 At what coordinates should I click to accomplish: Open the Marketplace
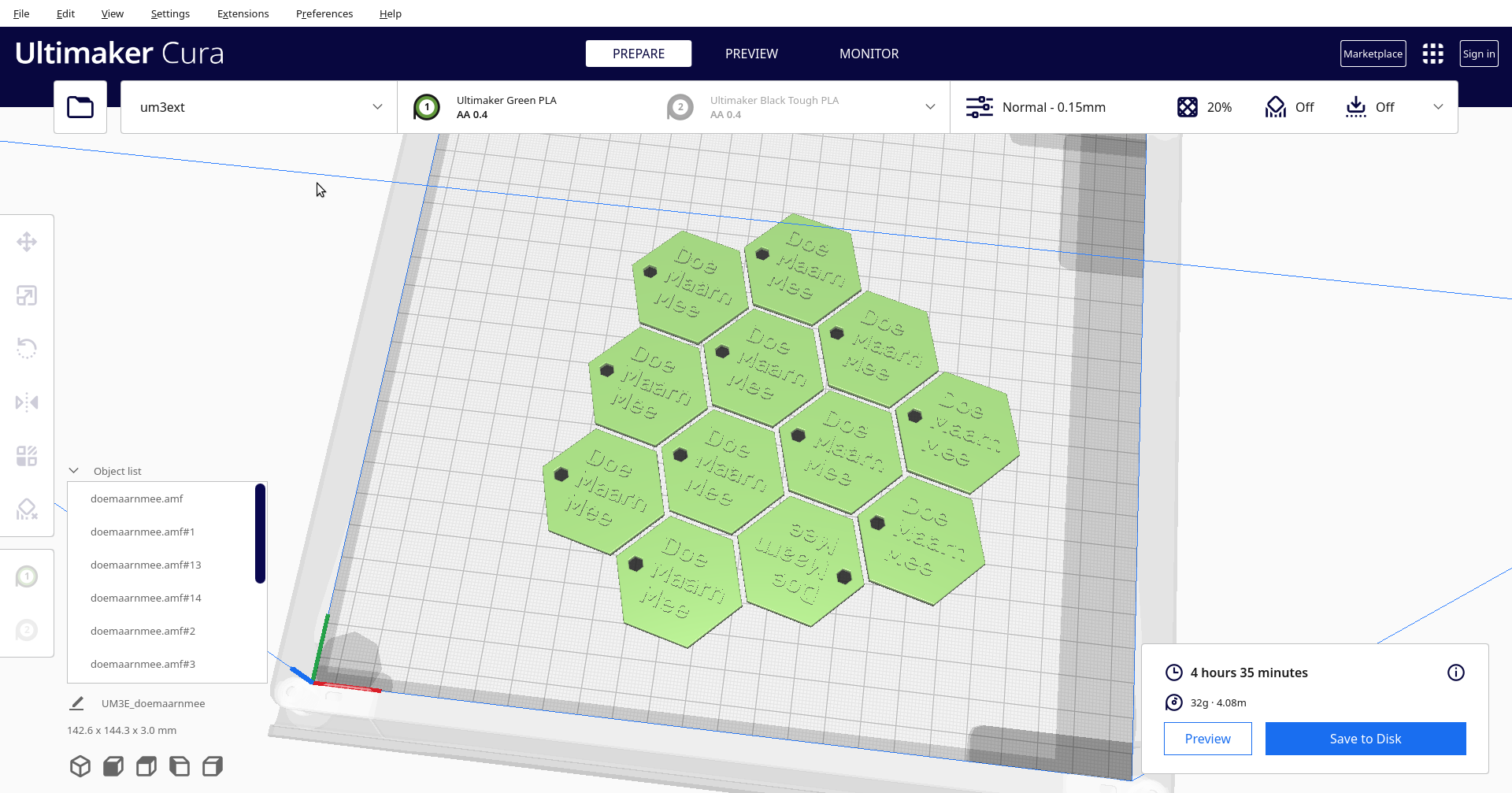(1373, 54)
